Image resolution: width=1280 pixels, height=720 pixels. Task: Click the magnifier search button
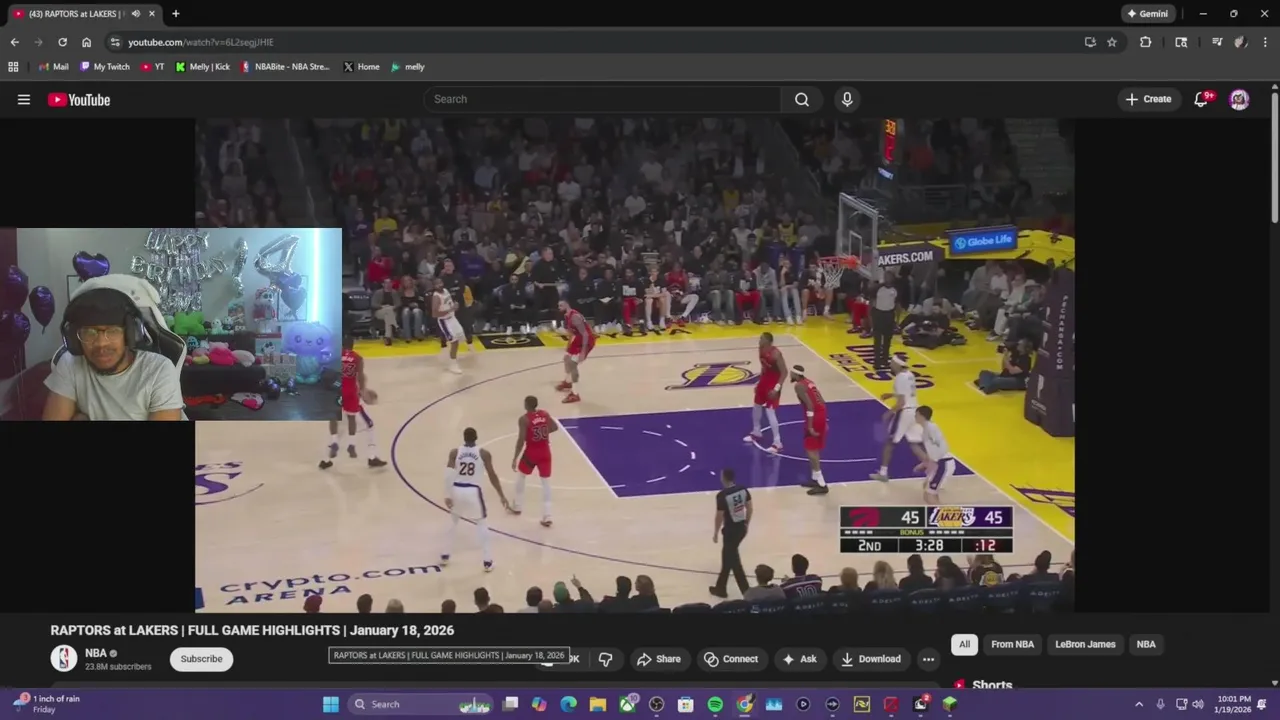click(802, 99)
